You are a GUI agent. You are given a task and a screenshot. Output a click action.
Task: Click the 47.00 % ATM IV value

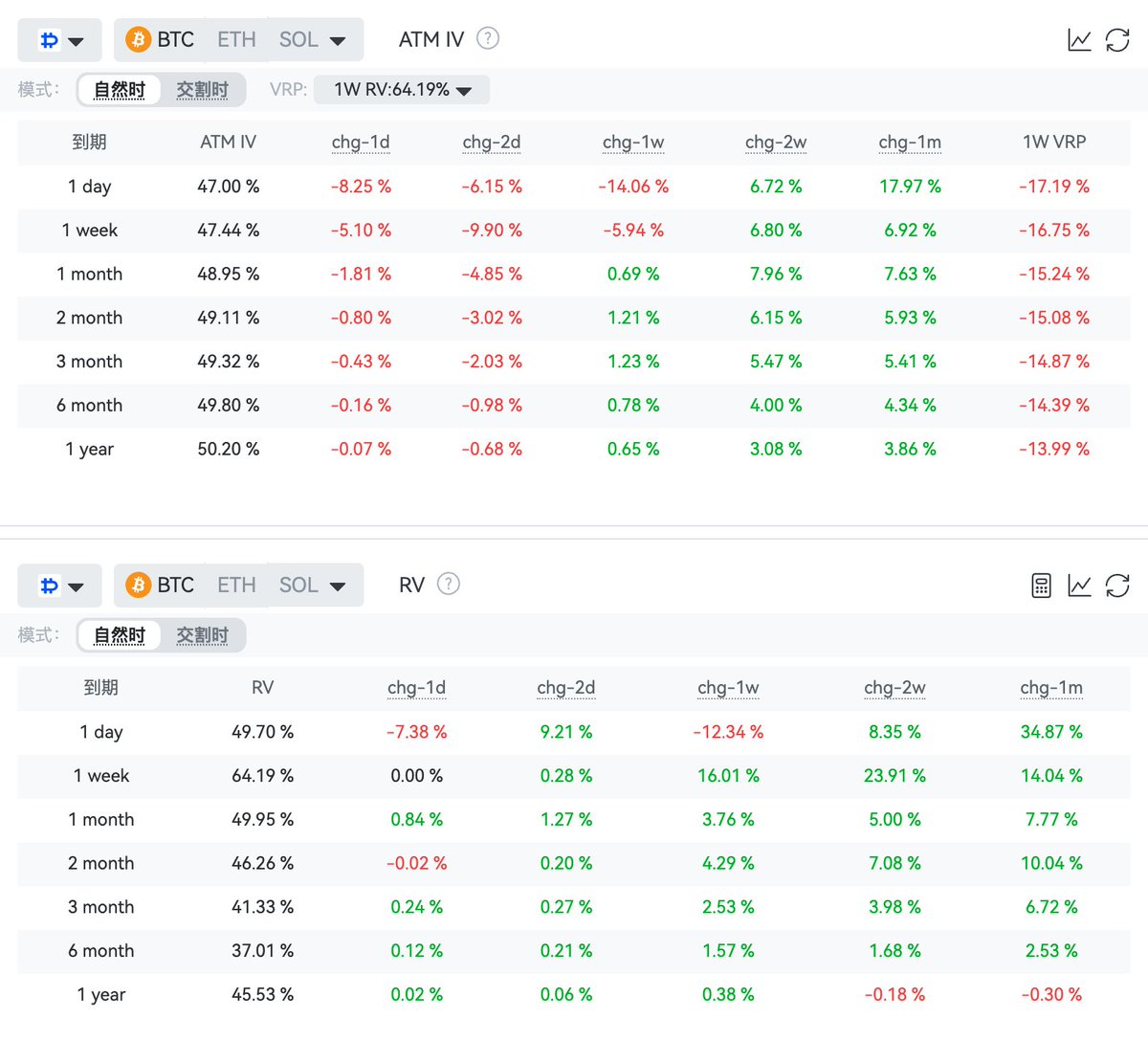[x=229, y=187]
